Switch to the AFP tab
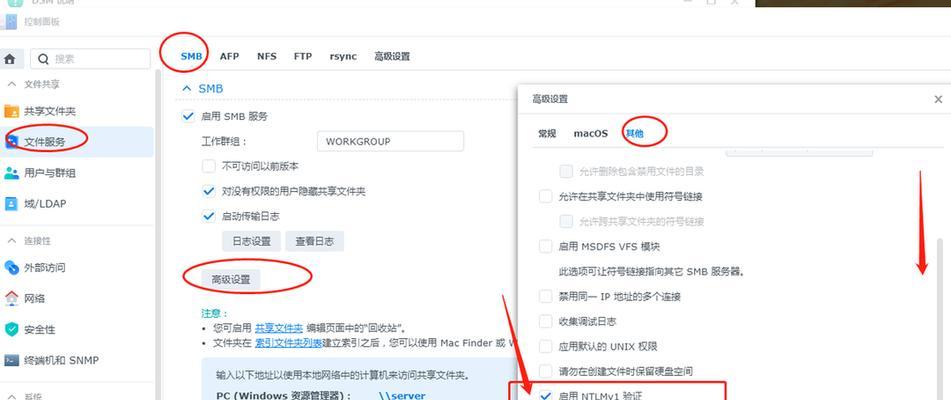This screenshot has width=951, height=400. coord(229,56)
